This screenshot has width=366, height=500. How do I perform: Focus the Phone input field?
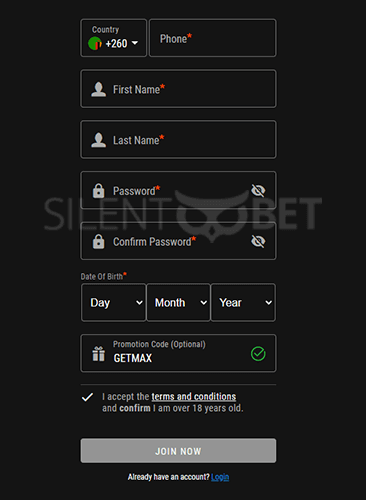coord(213,38)
